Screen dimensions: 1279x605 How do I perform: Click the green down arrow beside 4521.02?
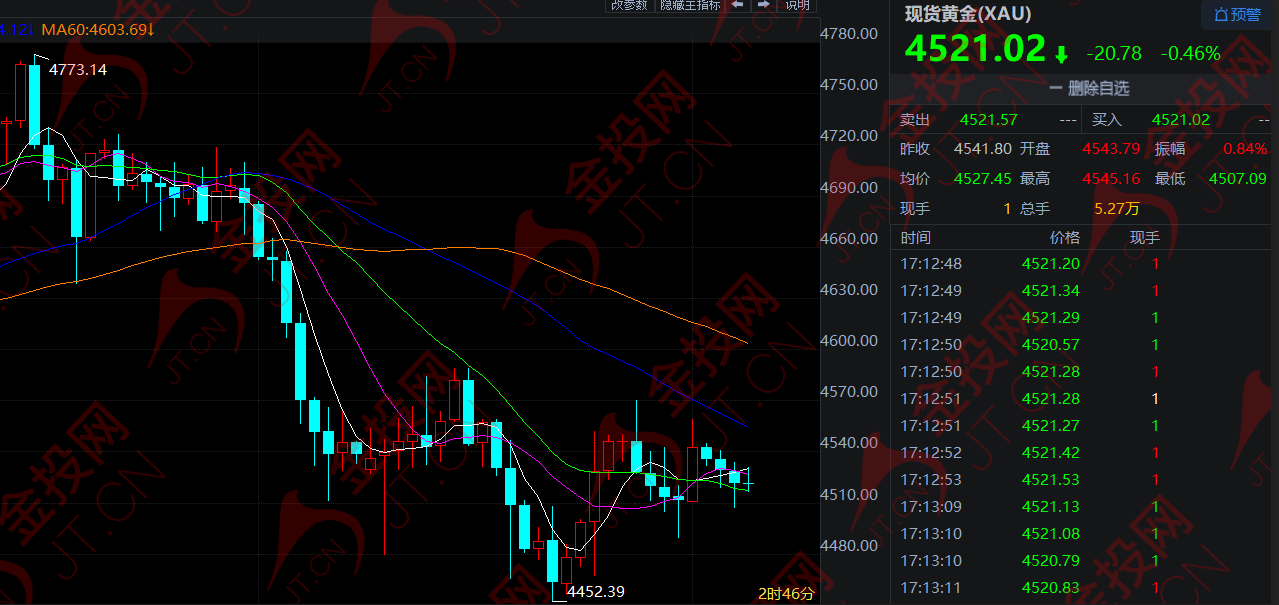tap(1061, 53)
